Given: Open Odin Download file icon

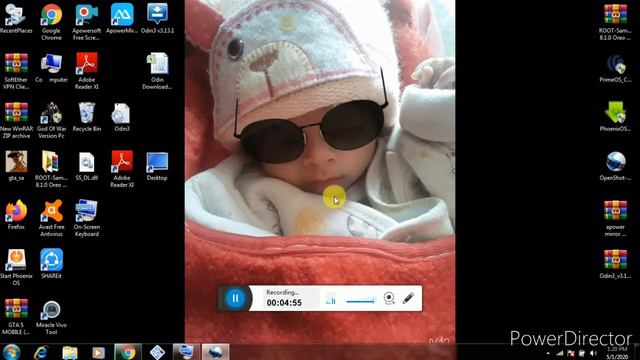Looking at the screenshot, I should (x=157, y=71).
